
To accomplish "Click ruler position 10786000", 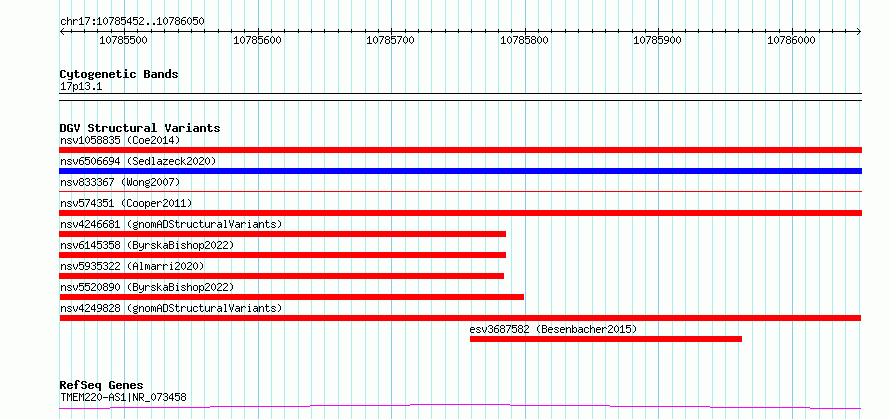I will pos(791,40).
